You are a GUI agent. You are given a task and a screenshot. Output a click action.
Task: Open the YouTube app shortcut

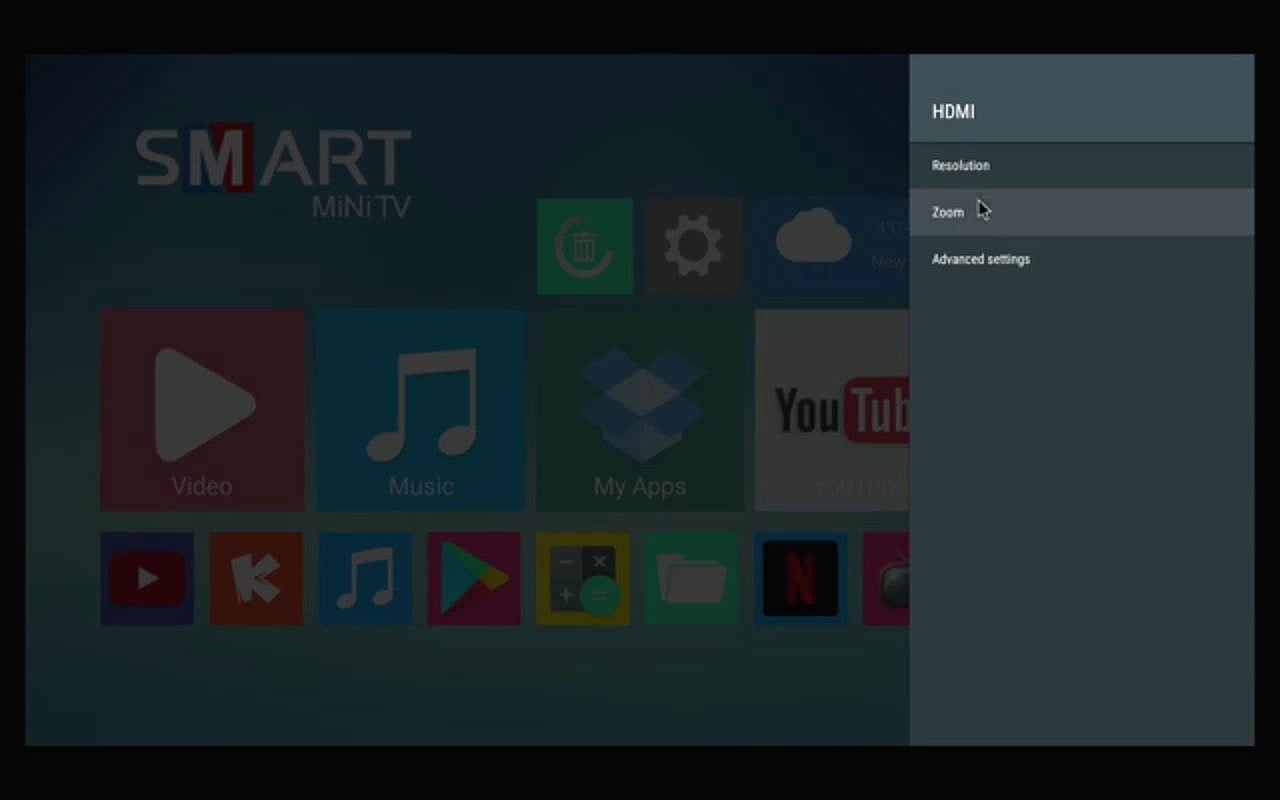[146, 578]
